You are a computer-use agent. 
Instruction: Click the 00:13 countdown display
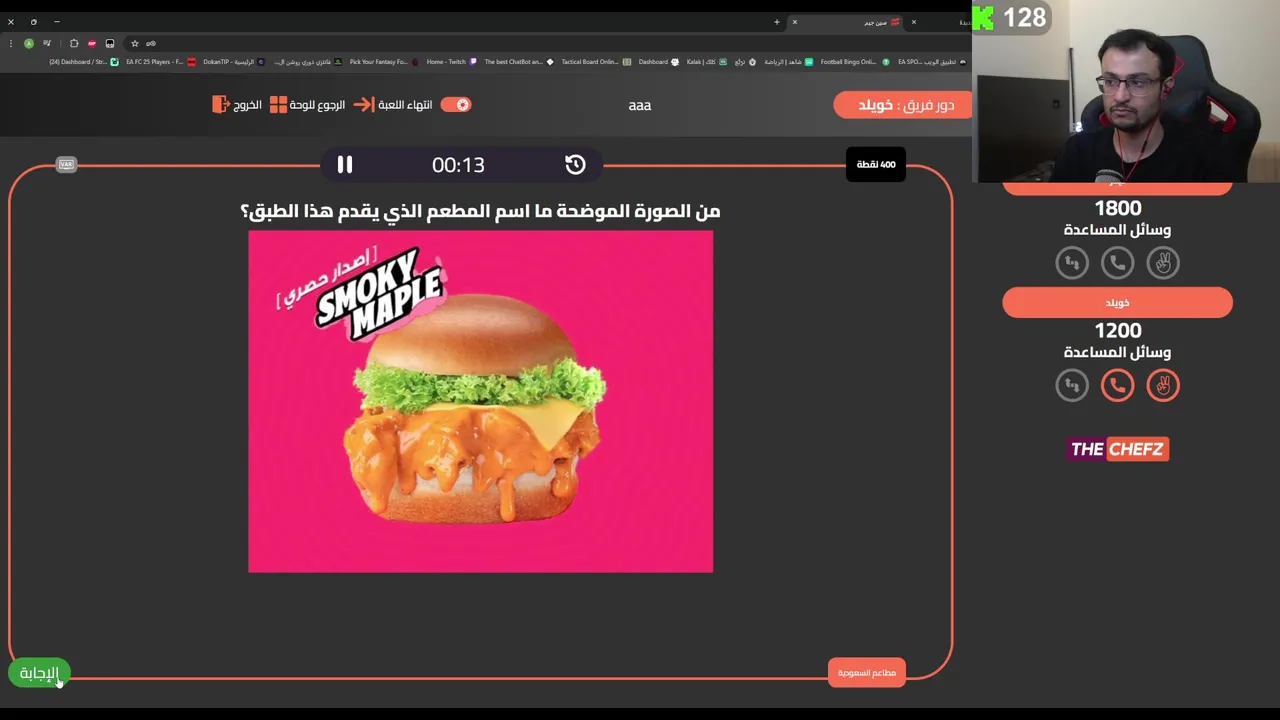click(x=458, y=165)
